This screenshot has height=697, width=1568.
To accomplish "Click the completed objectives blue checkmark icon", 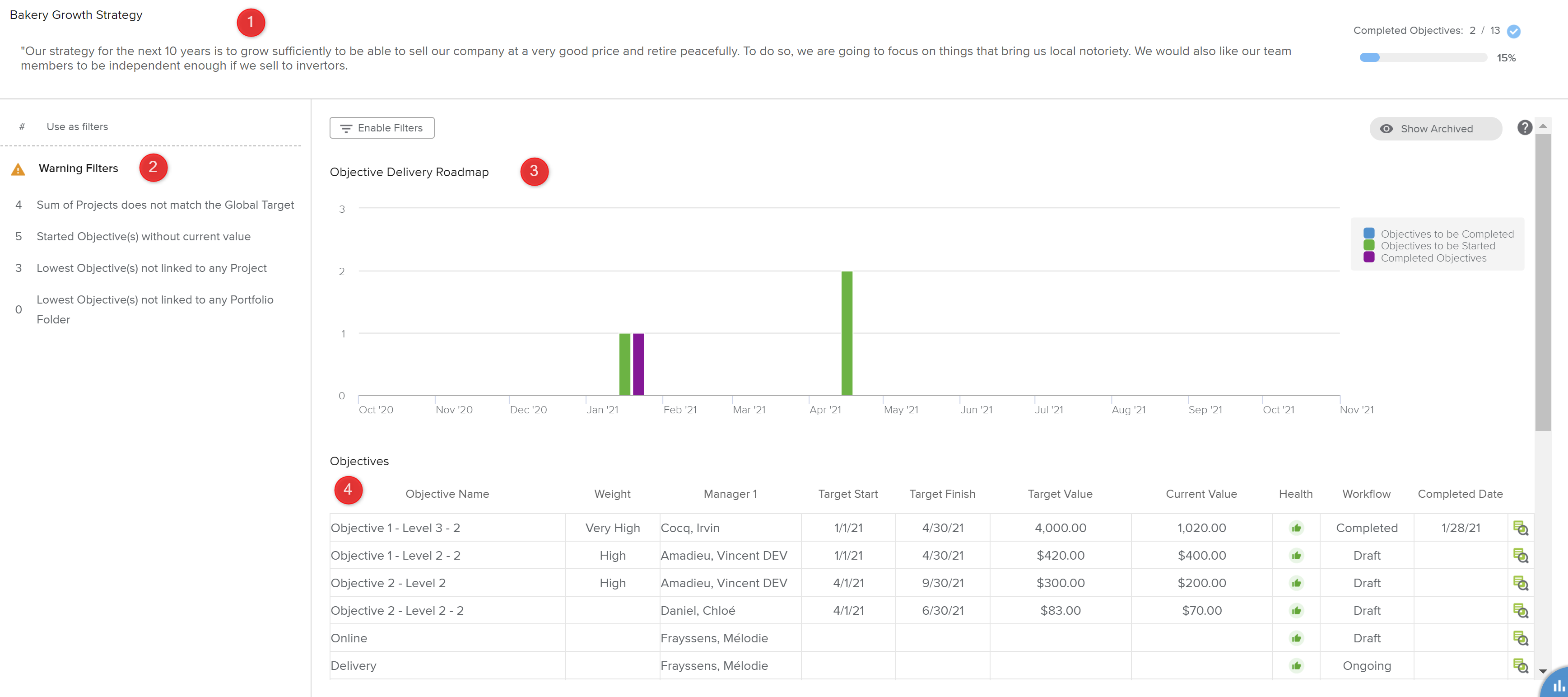I will pos(1514,31).
